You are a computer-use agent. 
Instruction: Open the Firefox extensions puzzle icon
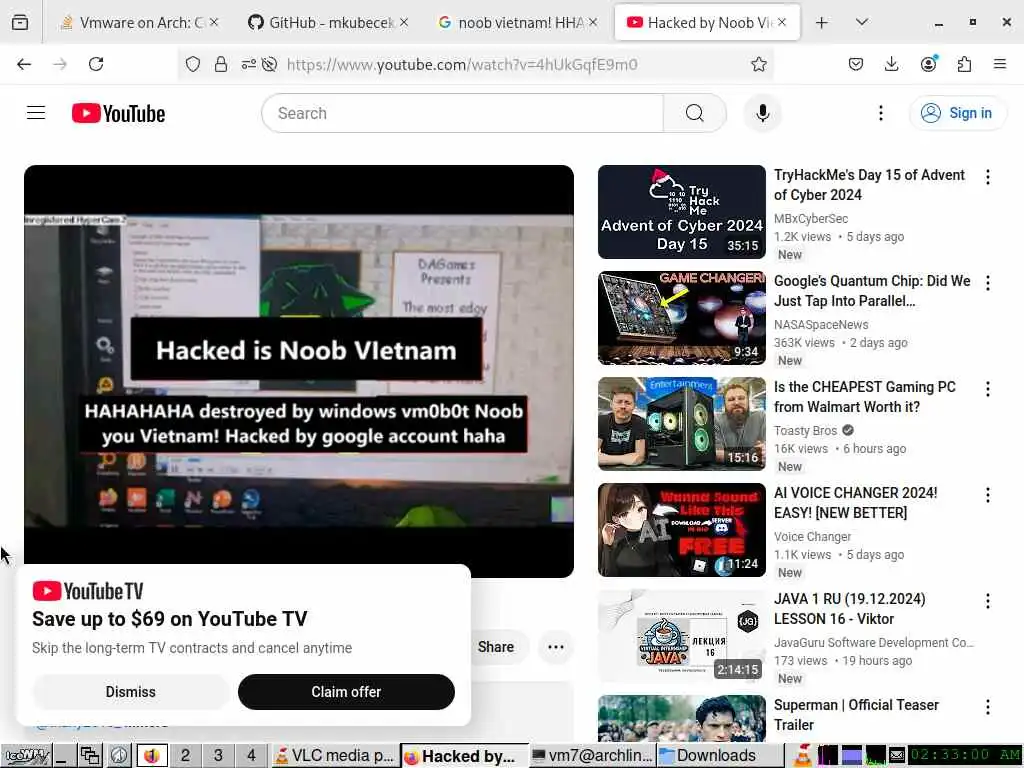(x=964, y=64)
